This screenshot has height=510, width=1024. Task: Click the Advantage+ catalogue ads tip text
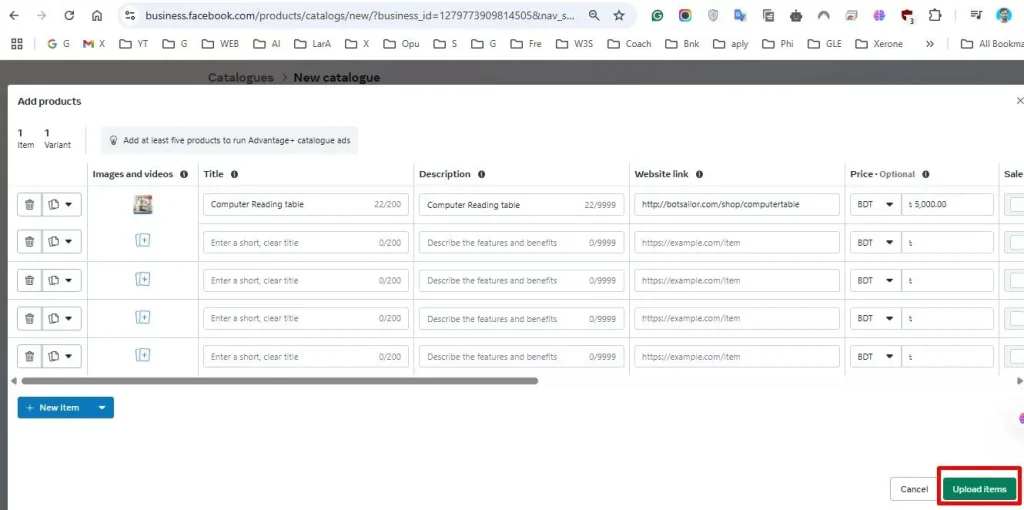[x=237, y=140]
